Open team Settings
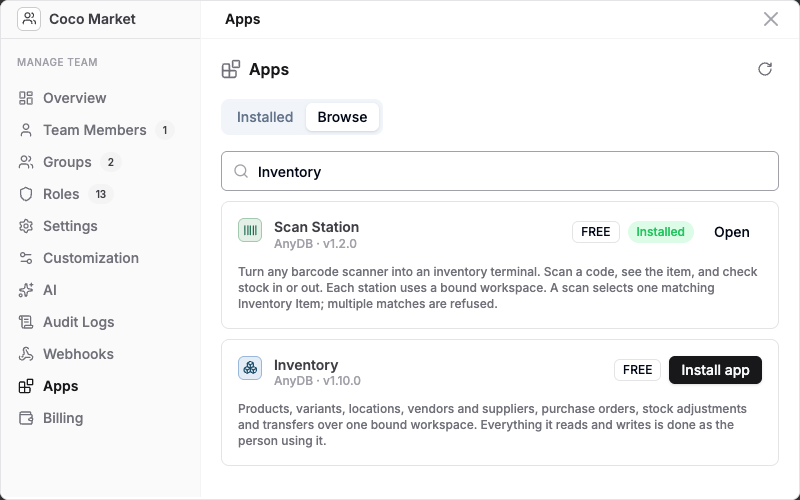This screenshot has width=800, height=500. point(70,226)
